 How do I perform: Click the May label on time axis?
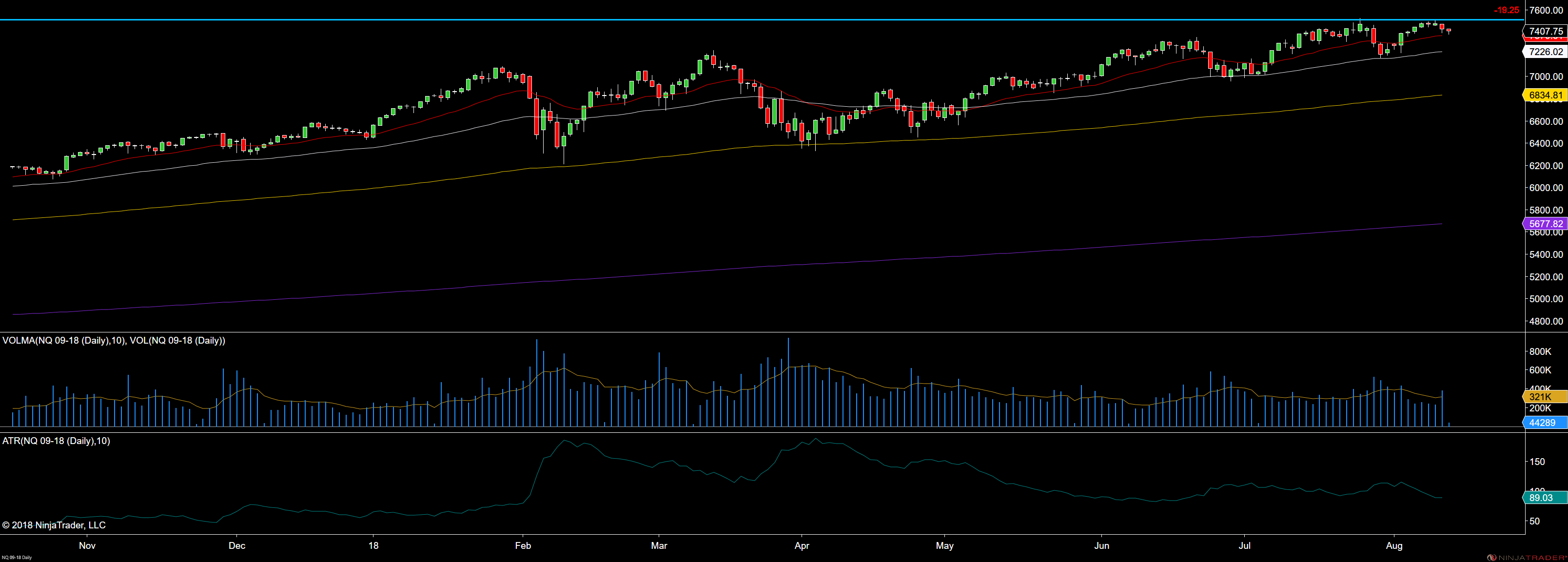pyautogui.click(x=945, y=545)
